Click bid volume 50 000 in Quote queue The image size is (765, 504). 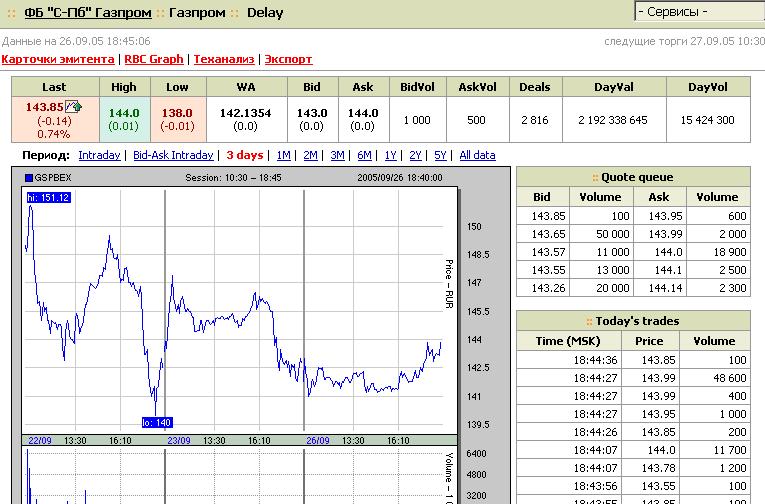coord(613,234)
